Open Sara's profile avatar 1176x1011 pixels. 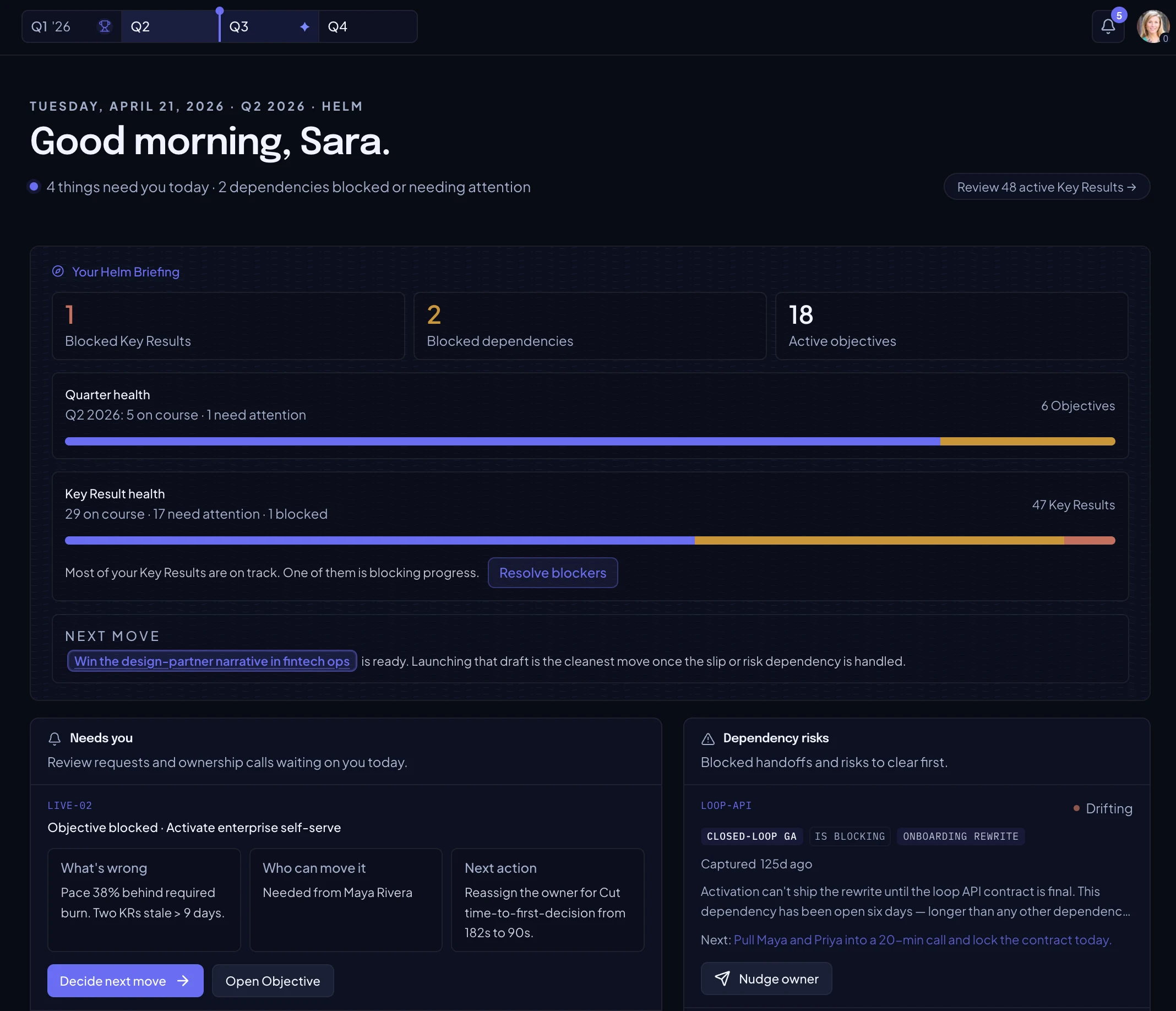[x=1152, y=26]
